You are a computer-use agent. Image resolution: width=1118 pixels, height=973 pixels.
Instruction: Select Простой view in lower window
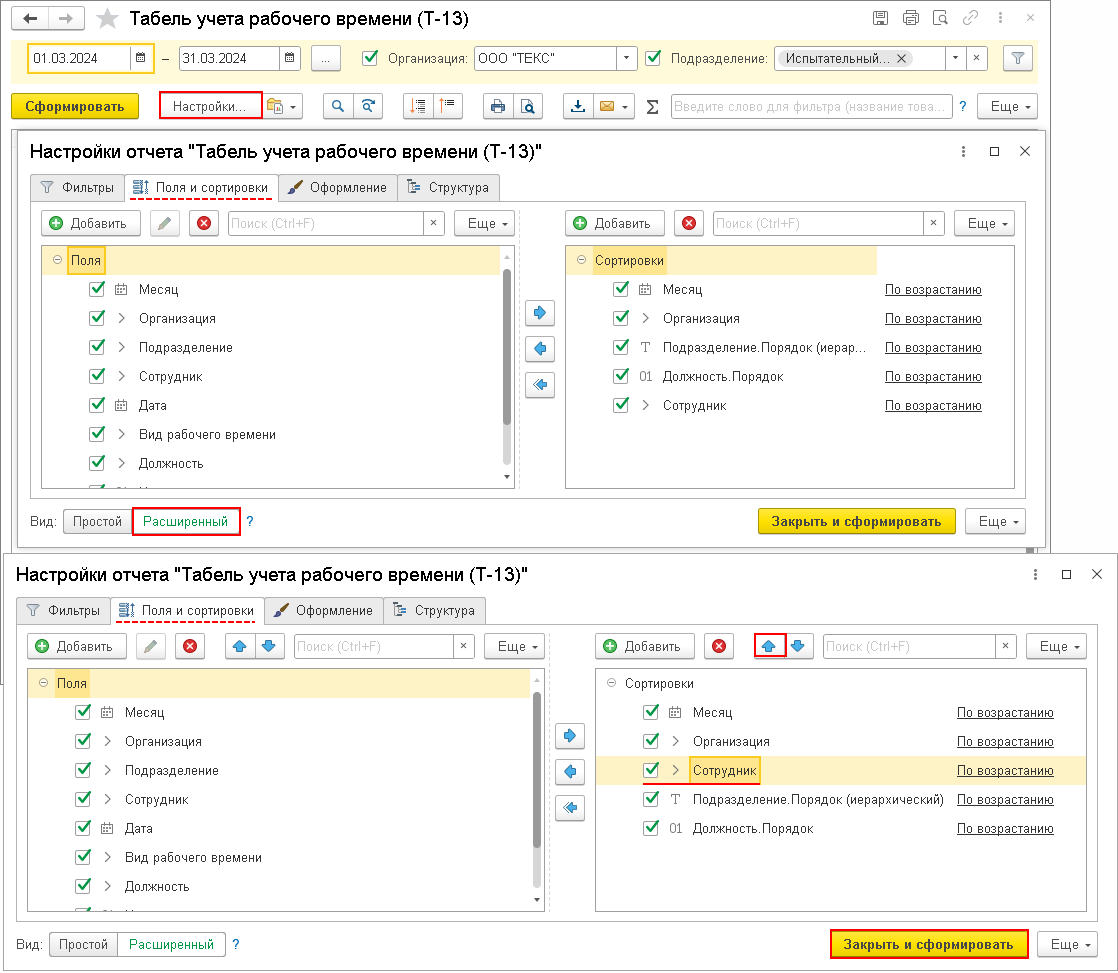(x=83, y=944)
